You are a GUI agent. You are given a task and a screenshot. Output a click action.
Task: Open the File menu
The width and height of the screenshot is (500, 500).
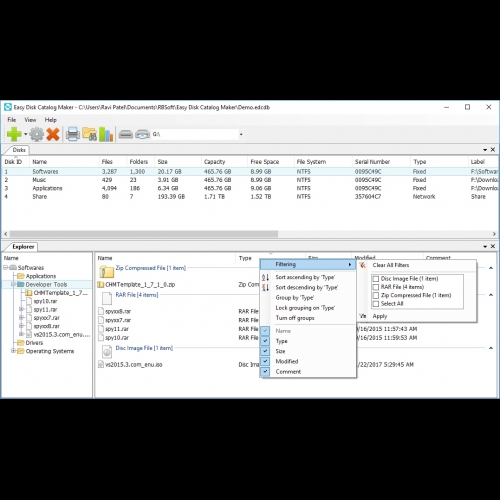12,120
